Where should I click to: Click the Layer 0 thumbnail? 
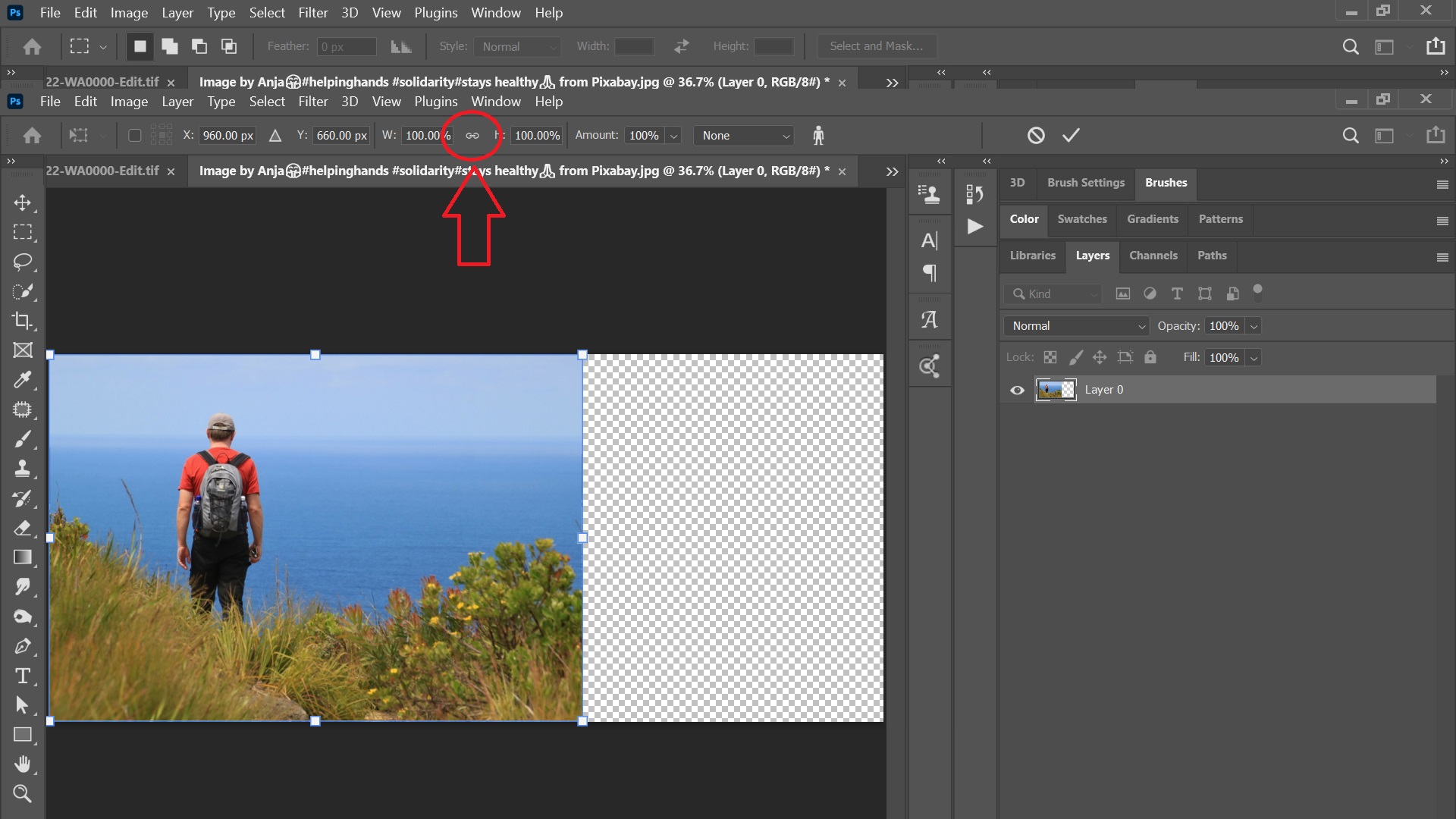[1056, 389]
